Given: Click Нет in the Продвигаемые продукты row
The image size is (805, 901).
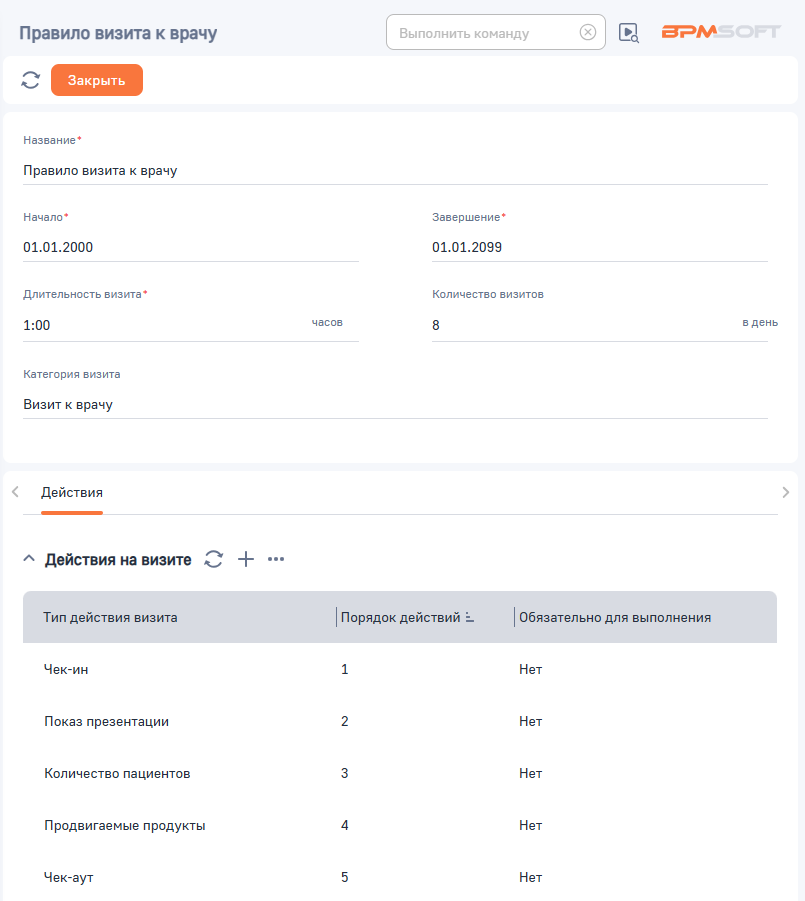Looking at the screenshot, I should pyautogui.click(x=530, y=825).
